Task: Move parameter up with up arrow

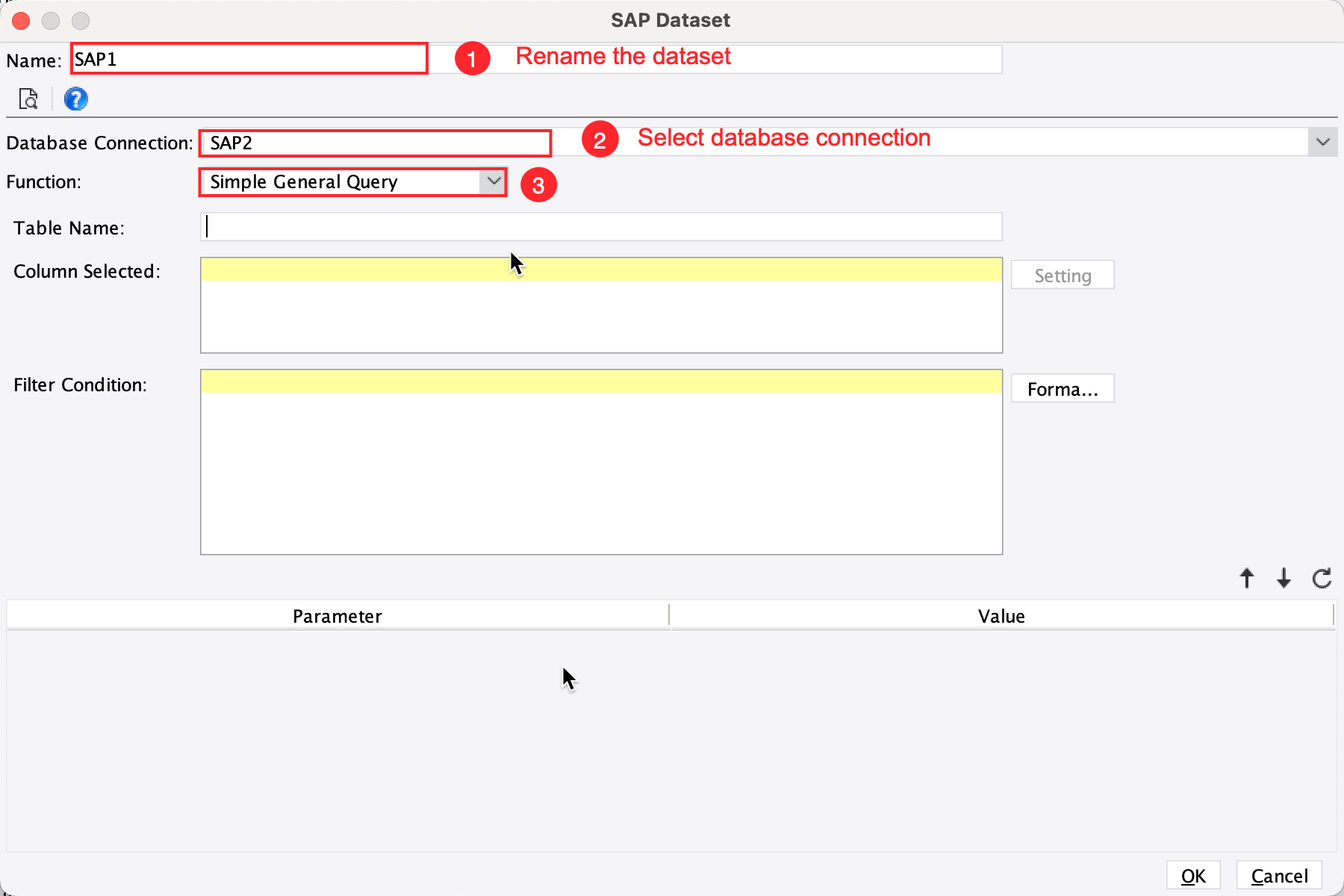Action: point(1246,578)
